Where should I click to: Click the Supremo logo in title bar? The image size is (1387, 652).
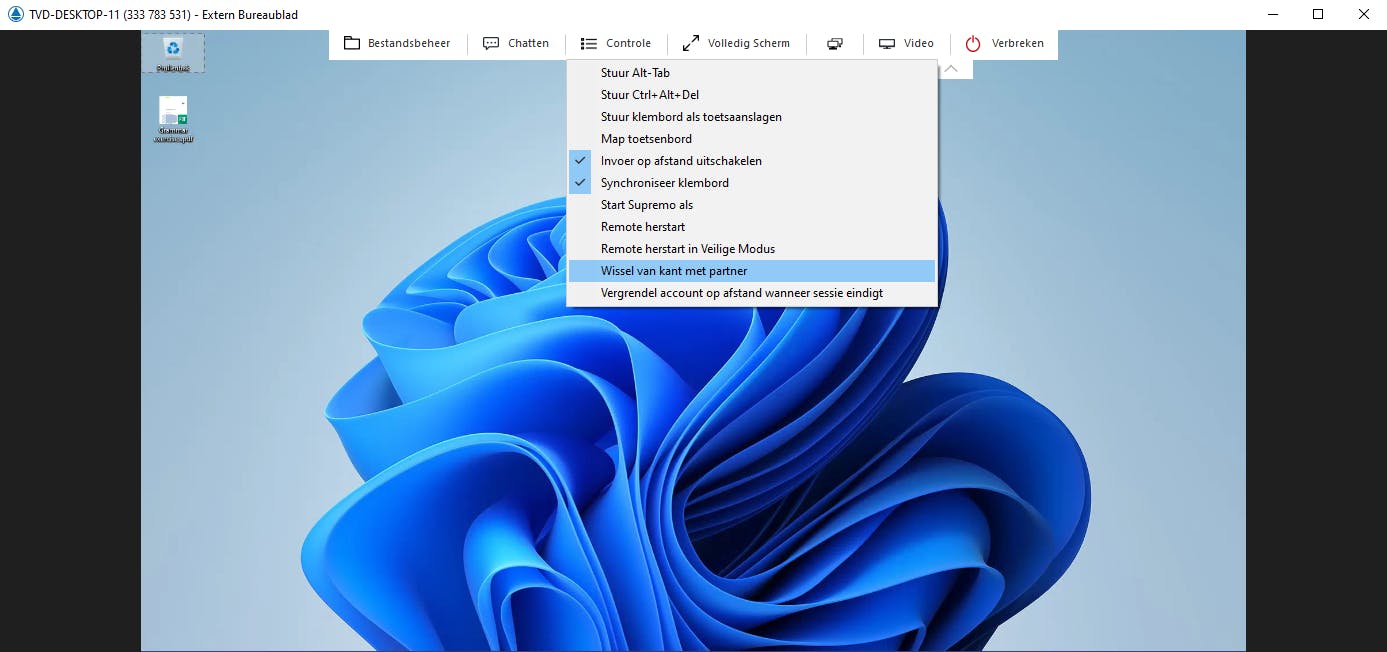(x=15, y=14)
